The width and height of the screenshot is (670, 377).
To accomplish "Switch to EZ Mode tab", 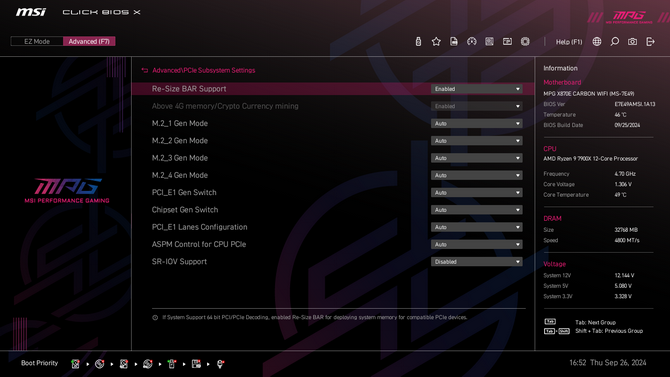I will [x=37, y=41].
